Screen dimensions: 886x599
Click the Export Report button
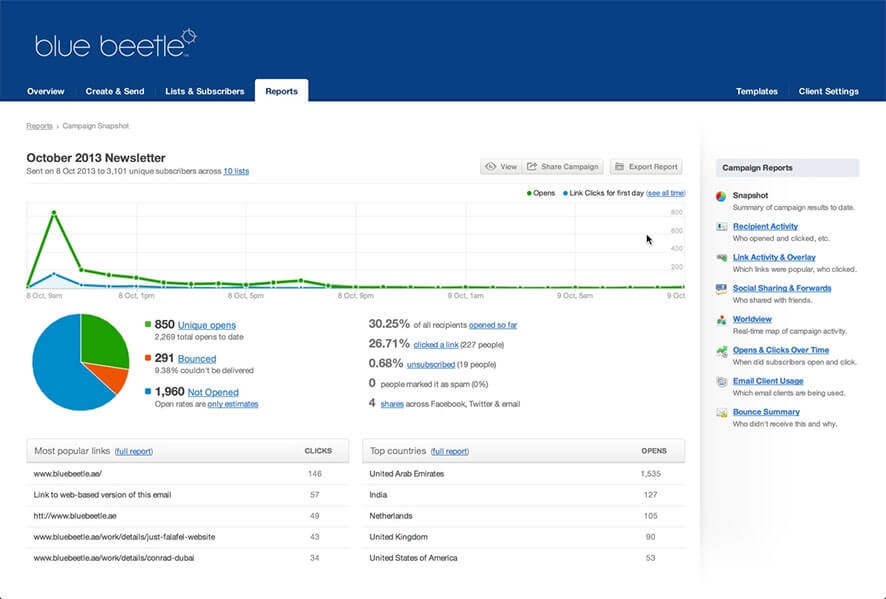click(646, 167)
